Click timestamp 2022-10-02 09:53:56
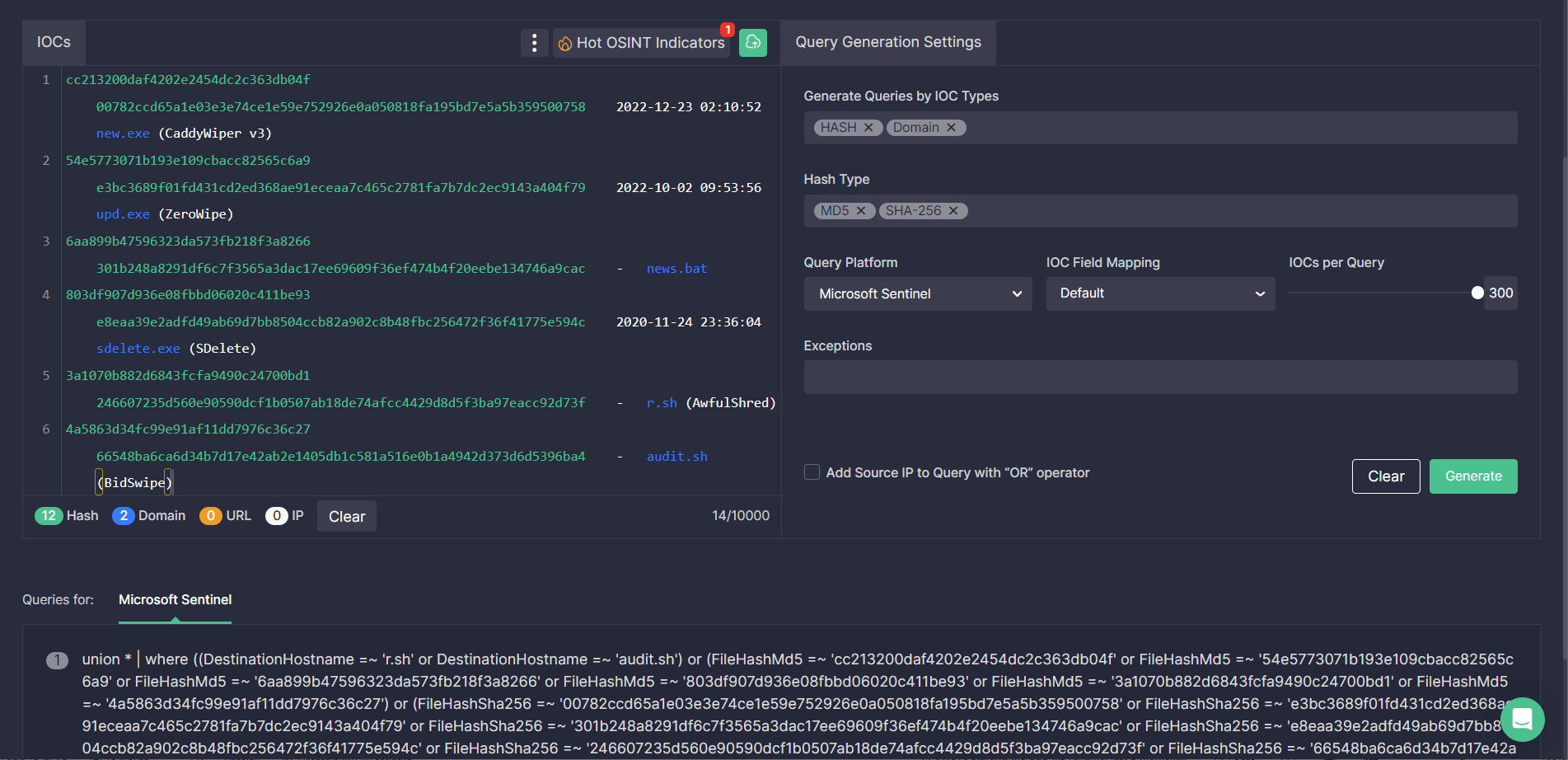 click(x=689, y=188)
